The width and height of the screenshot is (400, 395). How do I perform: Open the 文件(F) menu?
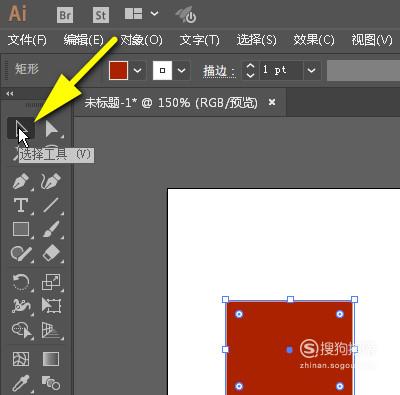tap(27, 40)
